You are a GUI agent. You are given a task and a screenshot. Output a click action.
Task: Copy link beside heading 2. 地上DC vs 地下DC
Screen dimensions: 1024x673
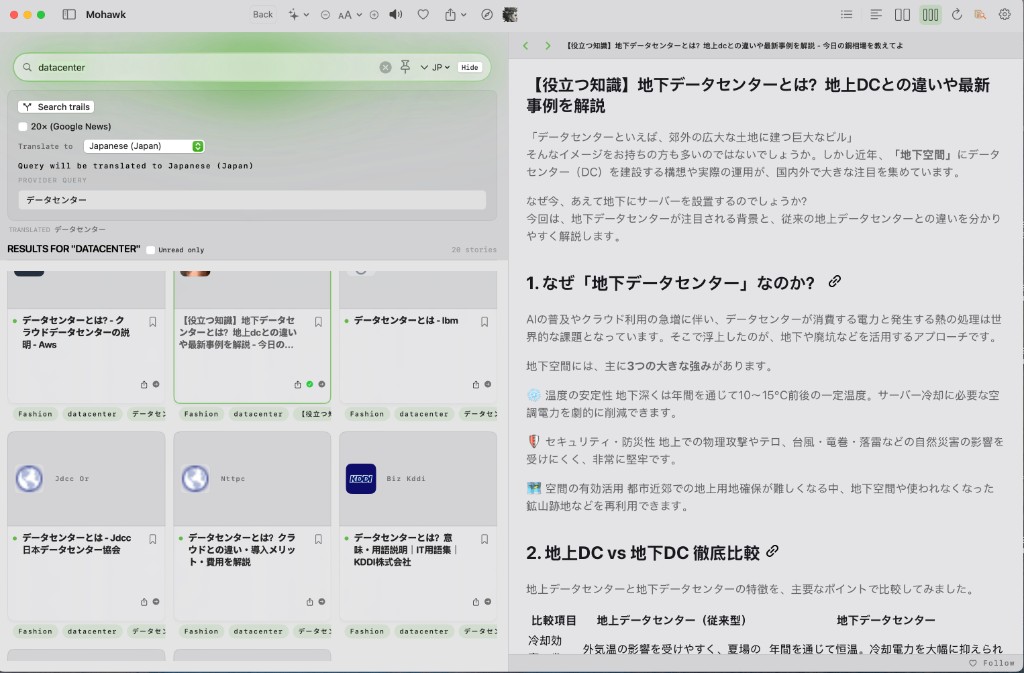[773, 552]
